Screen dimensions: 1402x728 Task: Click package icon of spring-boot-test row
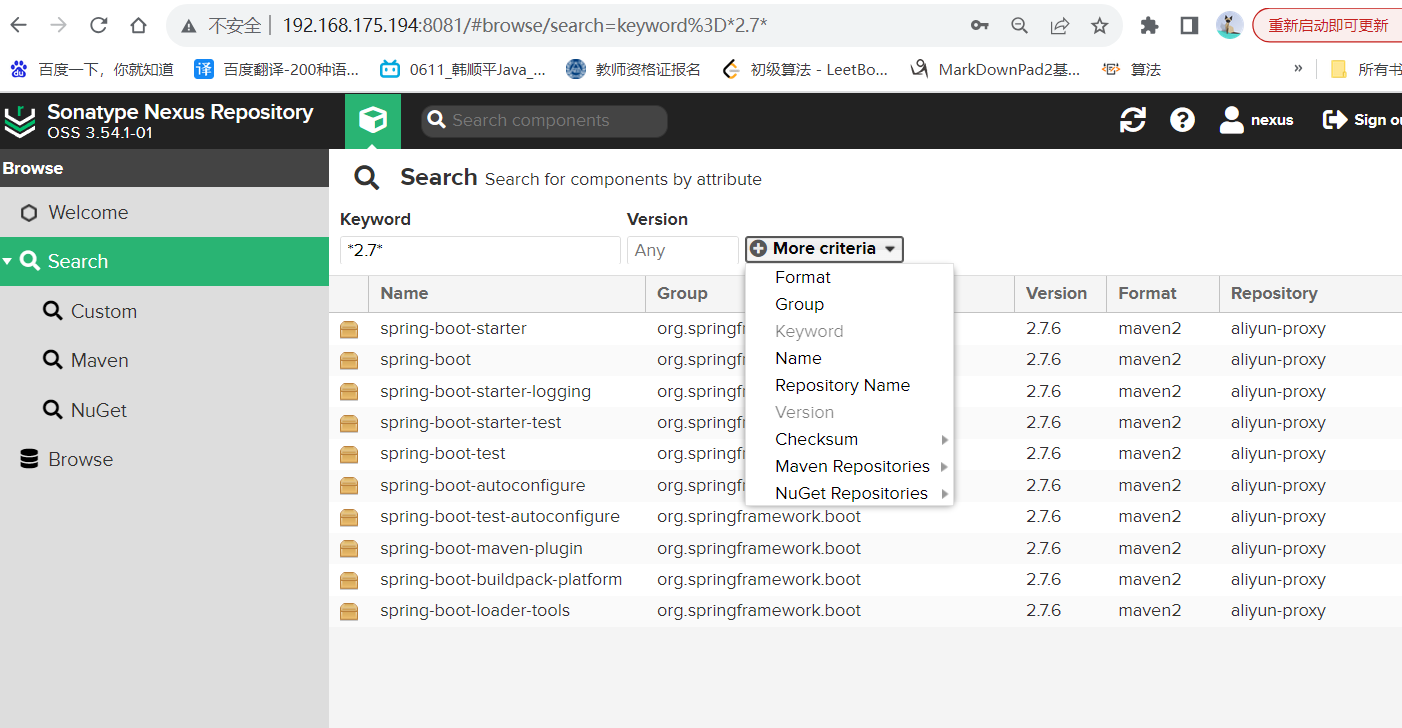point(349,454)
